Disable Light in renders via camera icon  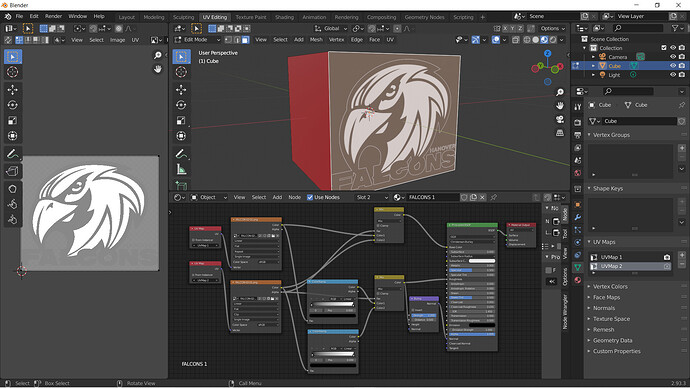coord(682,75)
